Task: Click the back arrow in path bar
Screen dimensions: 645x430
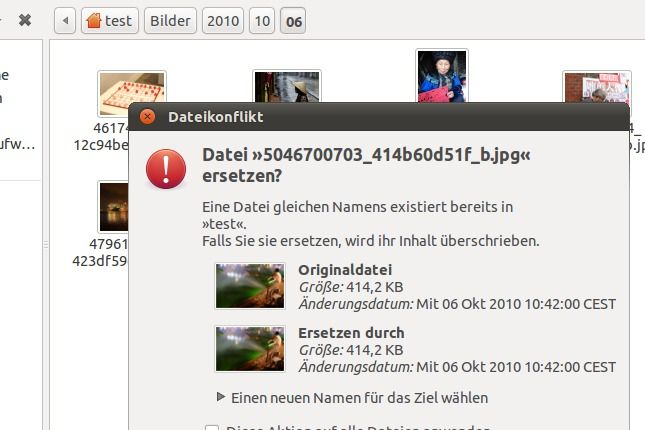Action: tap(65, 20)
